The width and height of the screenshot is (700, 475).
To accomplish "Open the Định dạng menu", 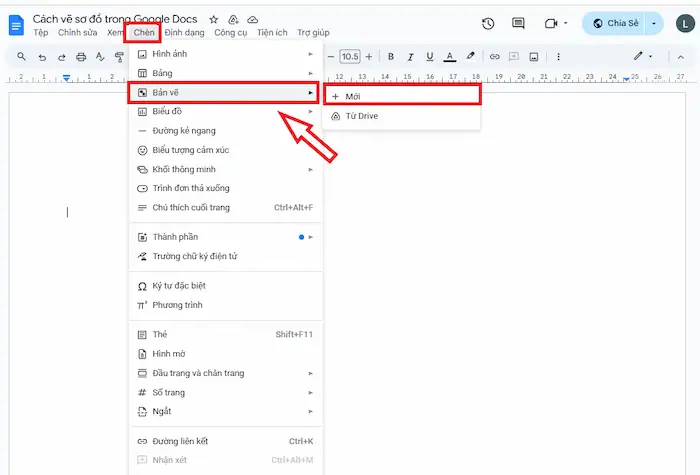I will pos(184,33).
